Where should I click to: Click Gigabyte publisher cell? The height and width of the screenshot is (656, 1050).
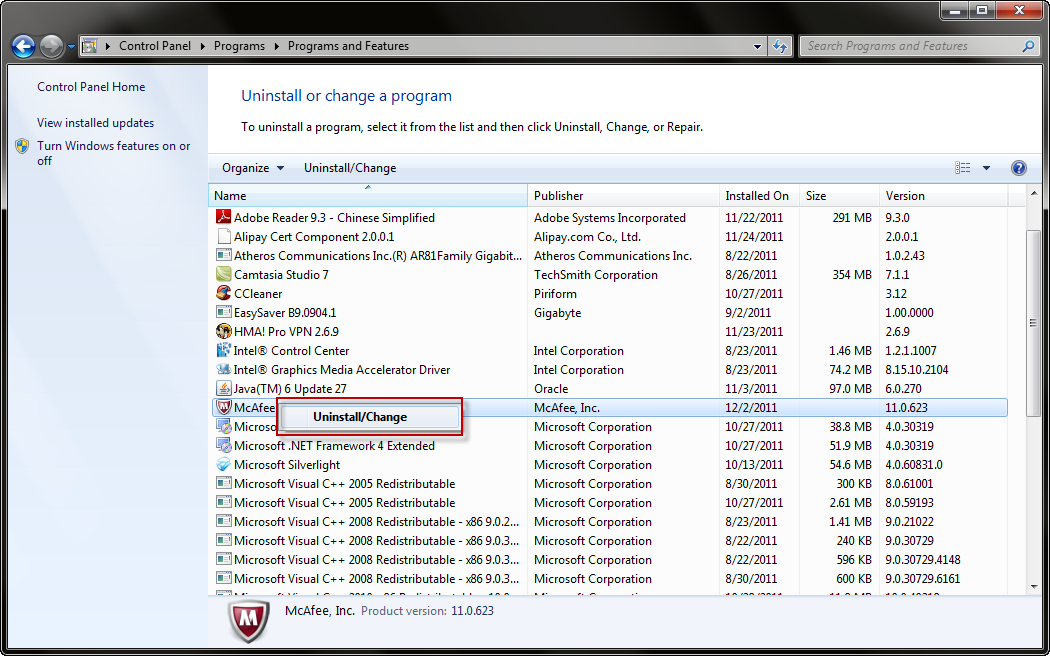(557, 313)
